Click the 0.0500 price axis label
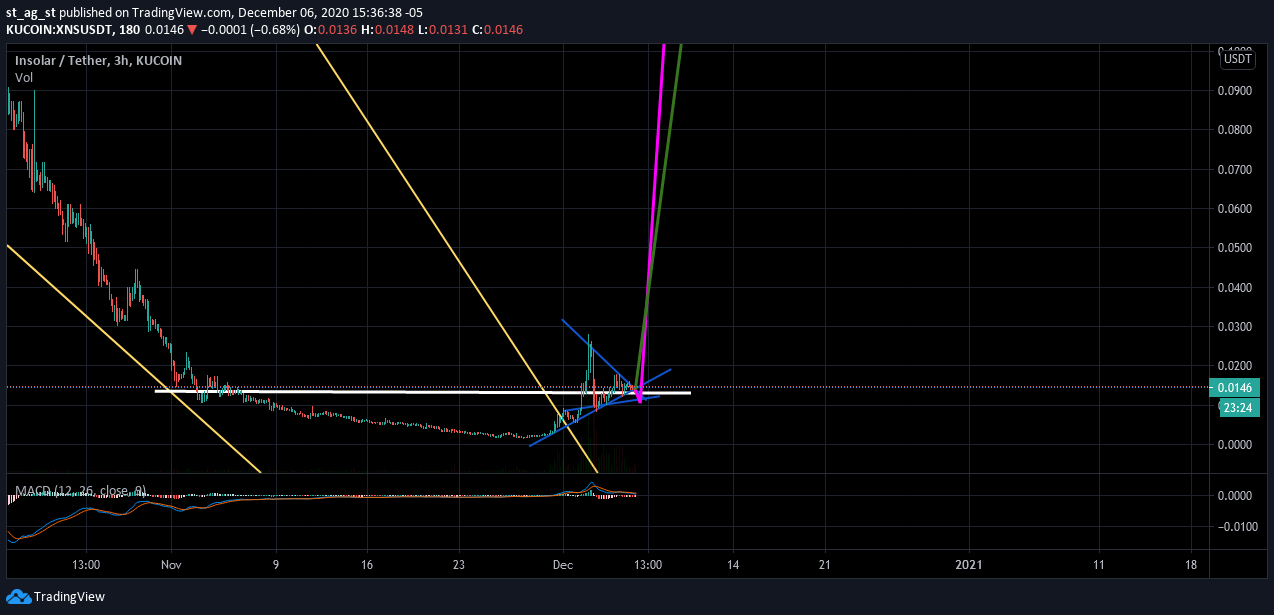 [1235, 248]
